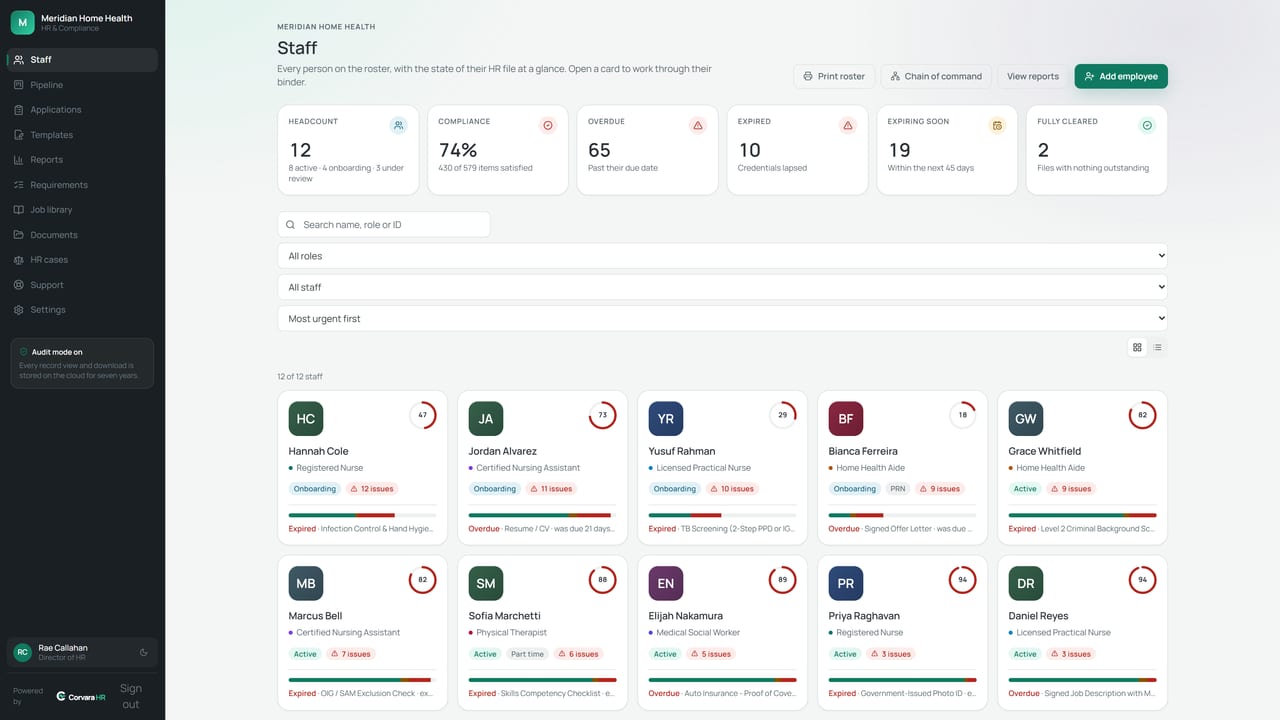Open Chain of command
1280x720 pixels.
coord(936,76)
